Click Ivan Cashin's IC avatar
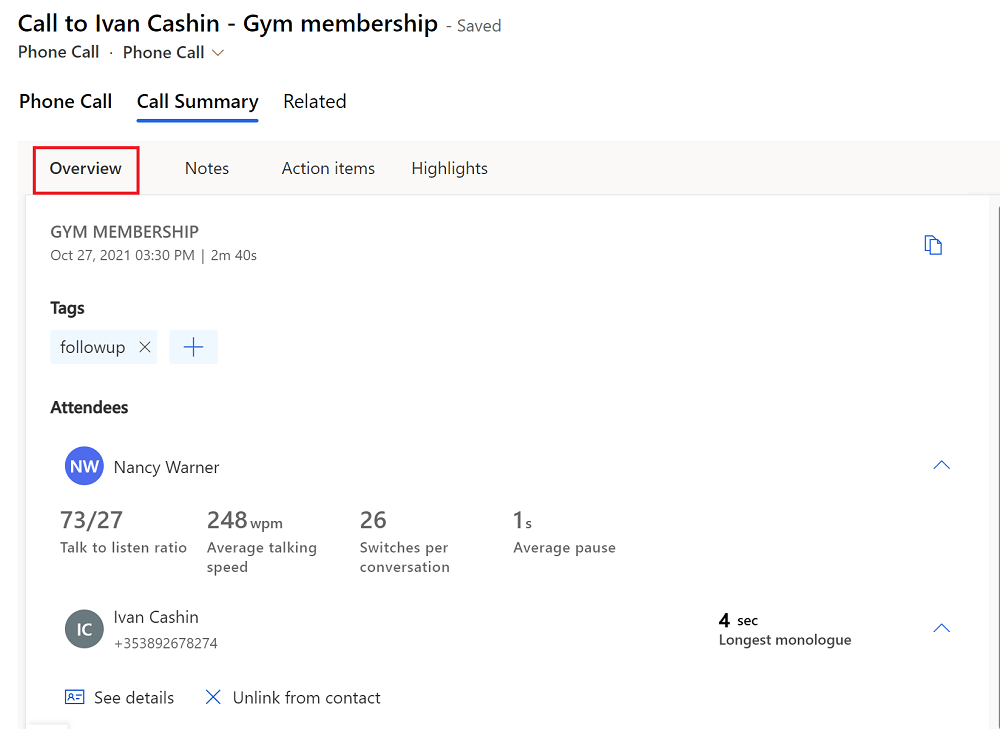This screenshot has height=729, width=1000. click(84, 629)
